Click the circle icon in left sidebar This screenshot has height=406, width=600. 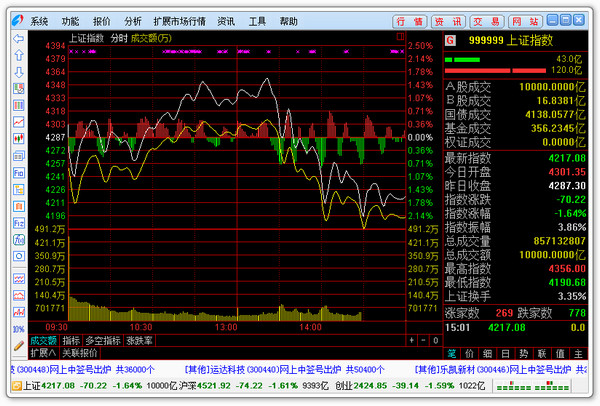pos(18,256)
